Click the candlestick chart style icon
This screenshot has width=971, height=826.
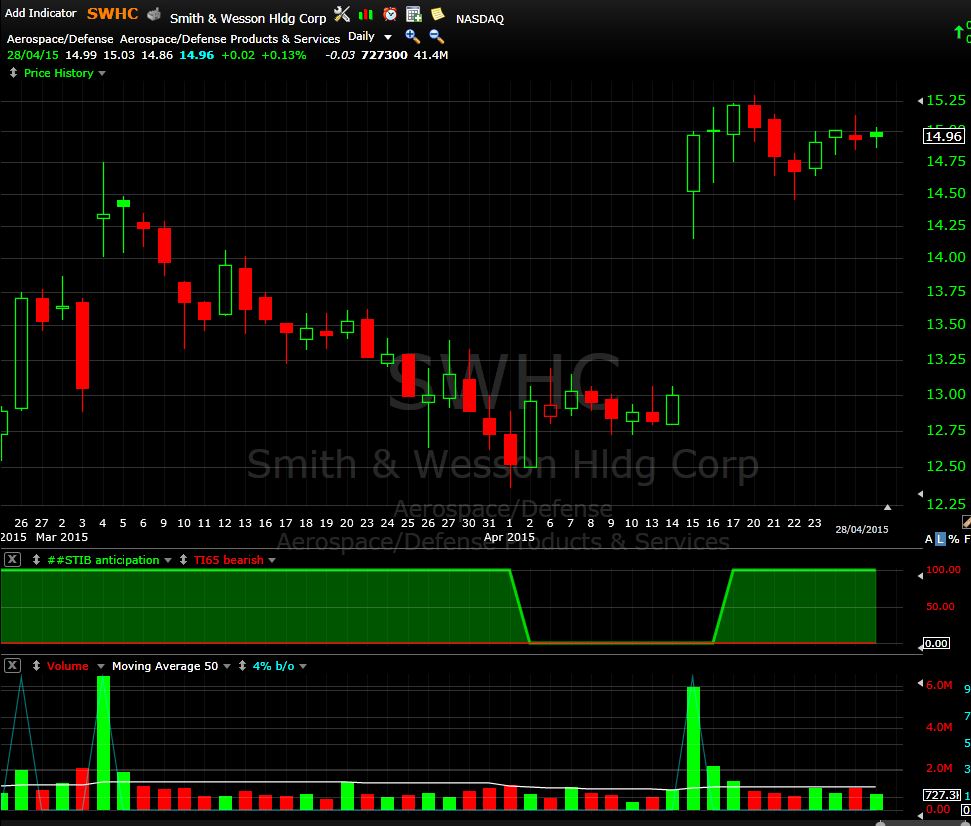366,14
